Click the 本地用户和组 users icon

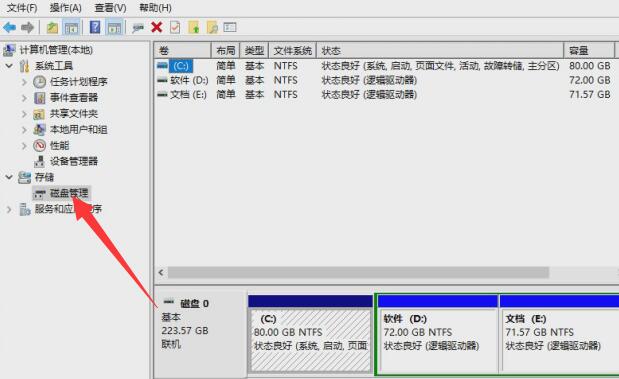39,129
